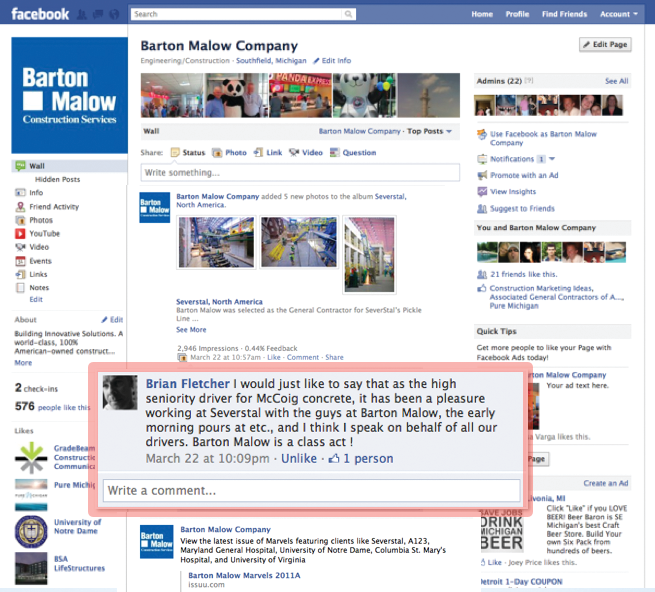Open Profile in top navigation
Screen dimensions: 655x592
[517, 14]
